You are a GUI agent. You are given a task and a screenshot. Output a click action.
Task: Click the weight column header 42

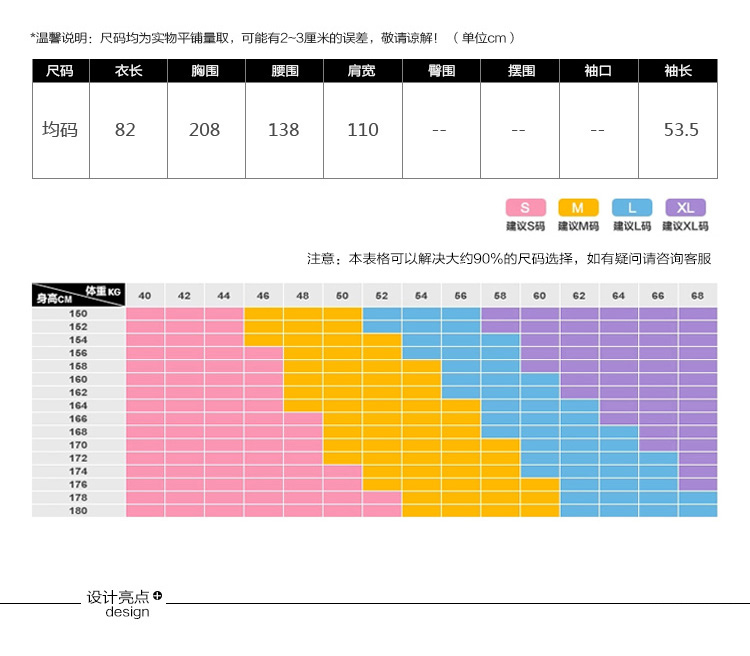coord(184,296)
